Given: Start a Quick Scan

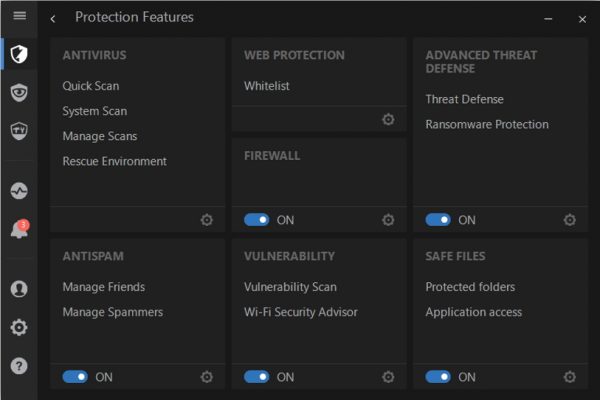Looking at the screenshot, I should [x=91, y=86].
